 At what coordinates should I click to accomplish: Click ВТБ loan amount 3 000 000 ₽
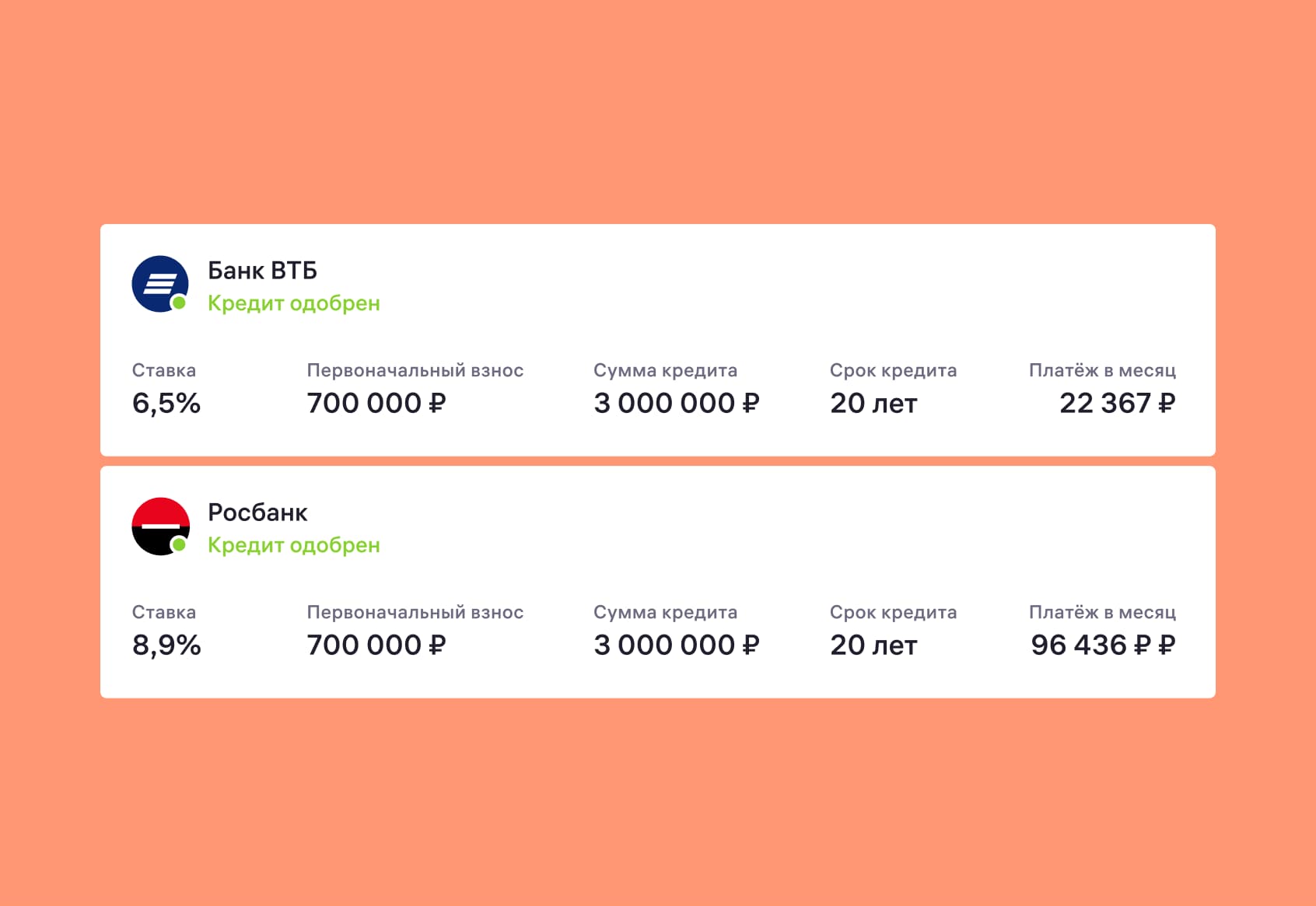676,403
